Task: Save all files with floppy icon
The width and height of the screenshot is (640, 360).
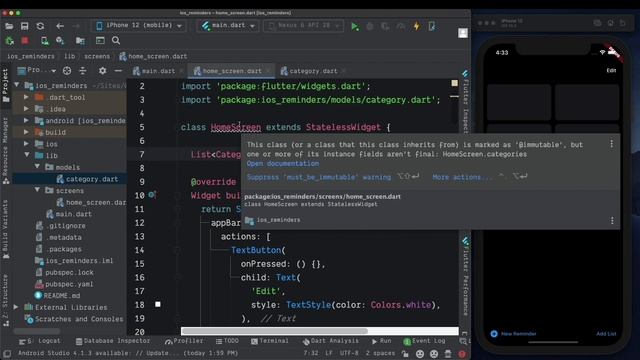Action: [24, 26]
